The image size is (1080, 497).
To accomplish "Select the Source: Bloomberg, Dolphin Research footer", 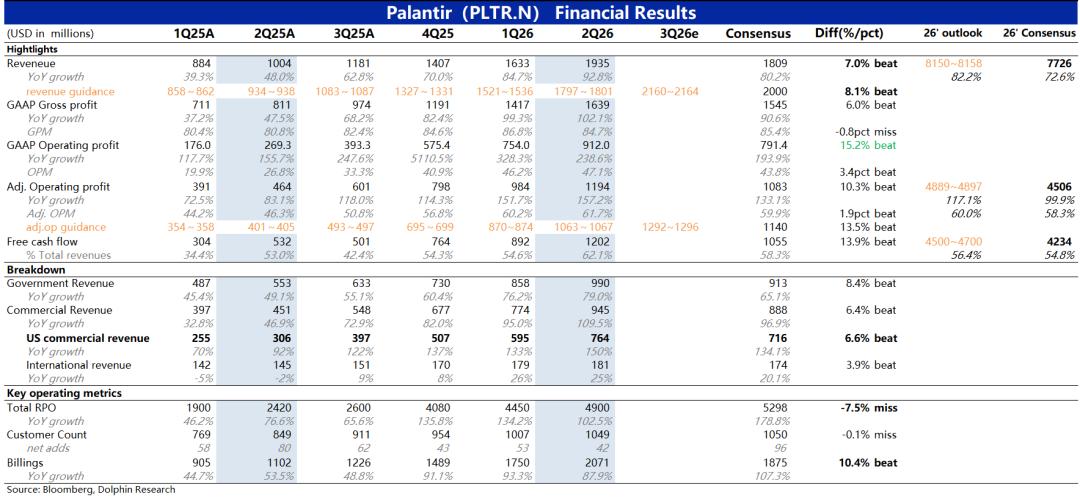I will [92, 489].
